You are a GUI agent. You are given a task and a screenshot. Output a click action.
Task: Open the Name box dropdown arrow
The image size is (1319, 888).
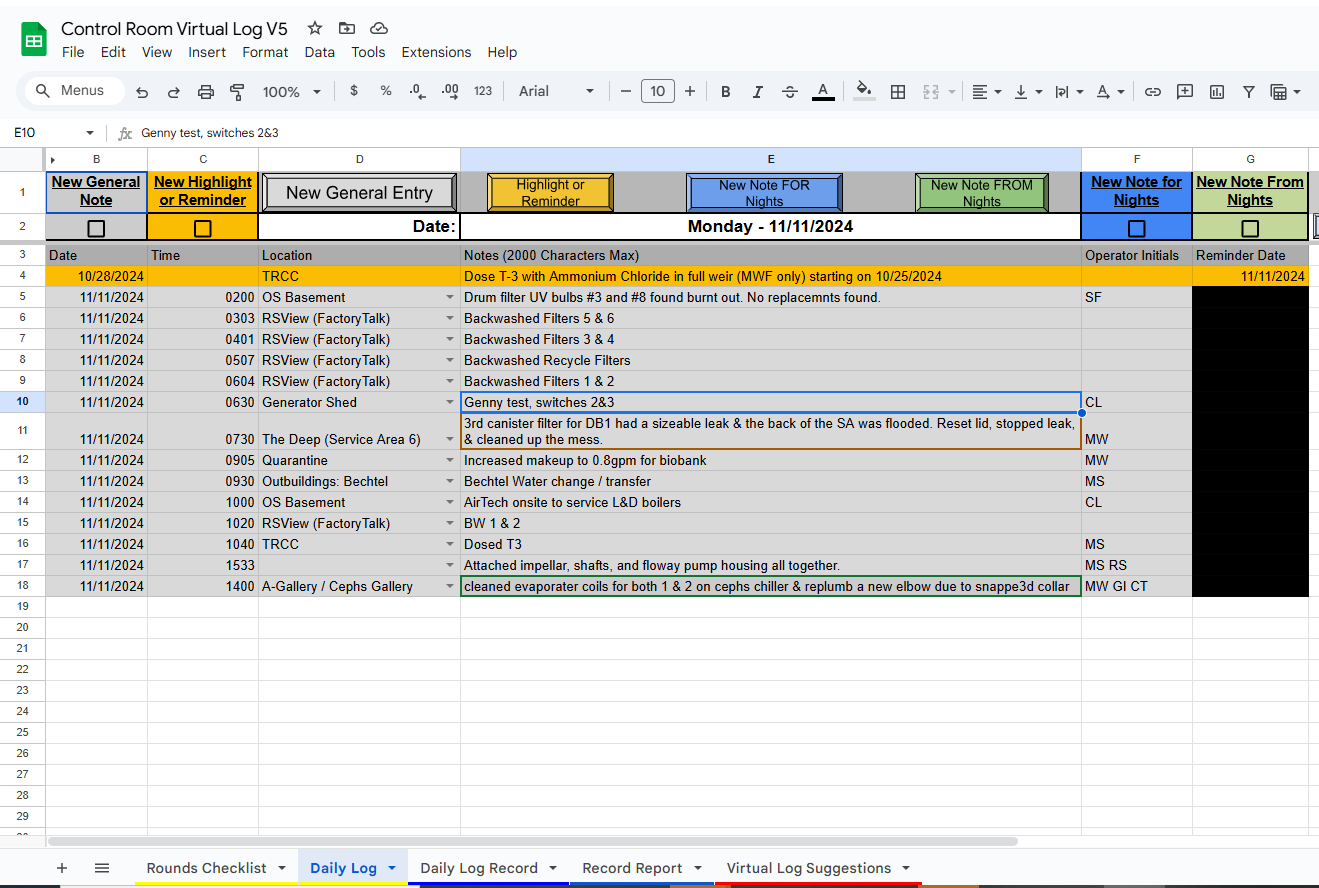(x=90, y=133)
